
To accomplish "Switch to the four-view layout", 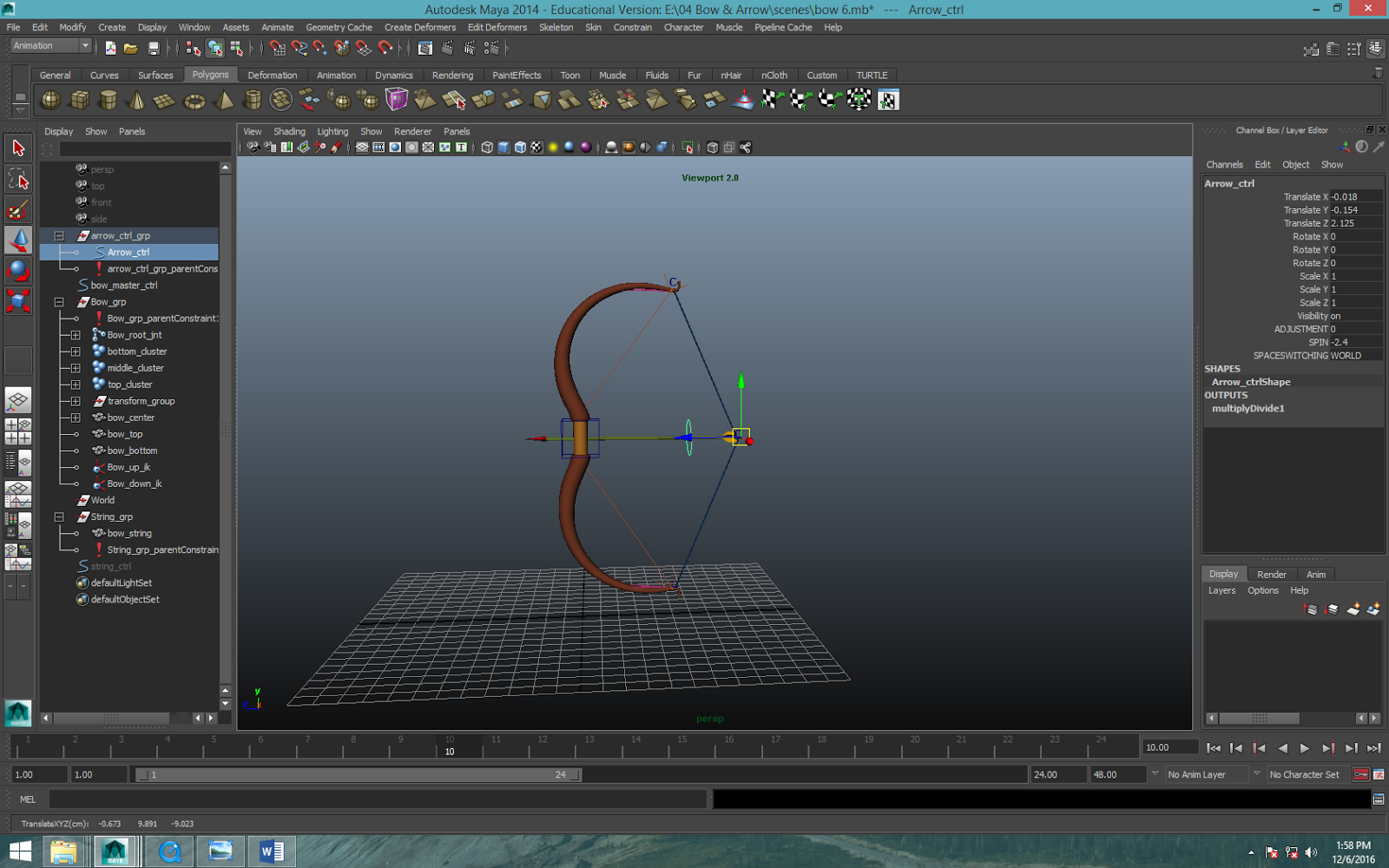I will [18, 431].
